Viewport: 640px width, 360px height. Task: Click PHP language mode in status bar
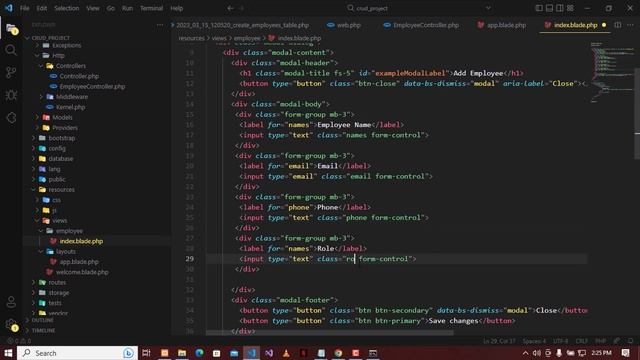point(600,341)
